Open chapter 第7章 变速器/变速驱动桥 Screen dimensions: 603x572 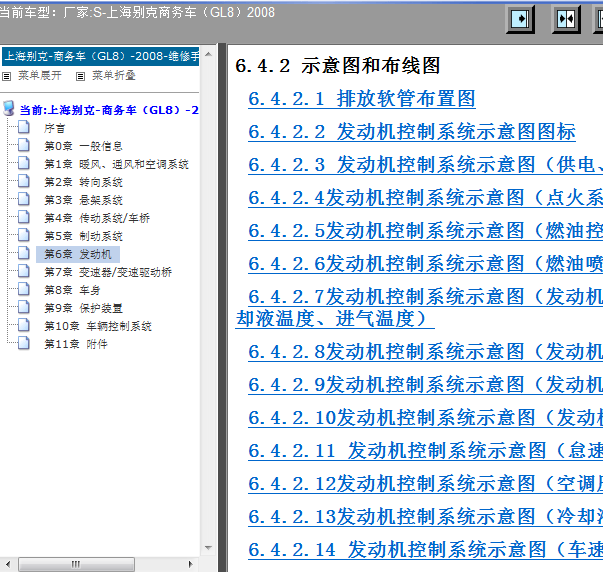(x=108, y=272)
